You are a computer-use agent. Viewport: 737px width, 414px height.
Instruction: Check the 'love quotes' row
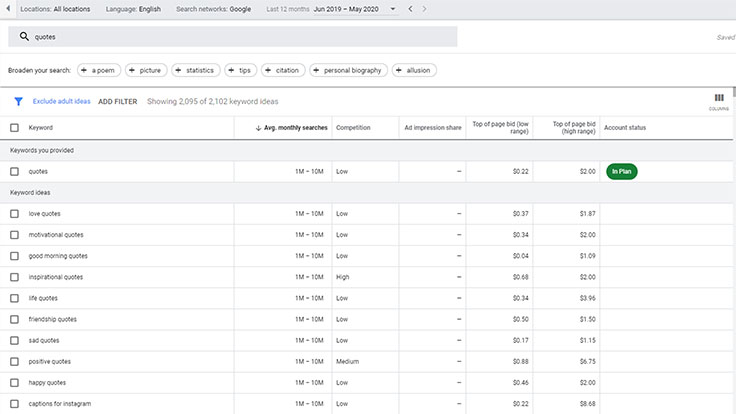15,214
